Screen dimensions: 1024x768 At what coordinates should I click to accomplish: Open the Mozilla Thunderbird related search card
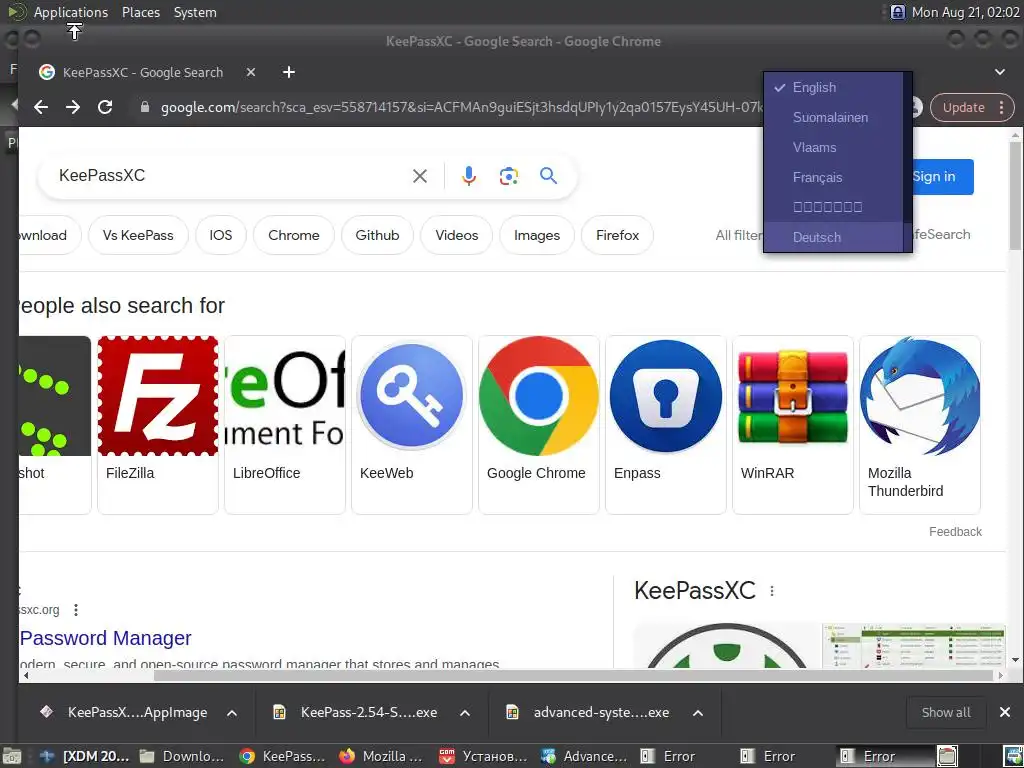click(x=920, y=424)
